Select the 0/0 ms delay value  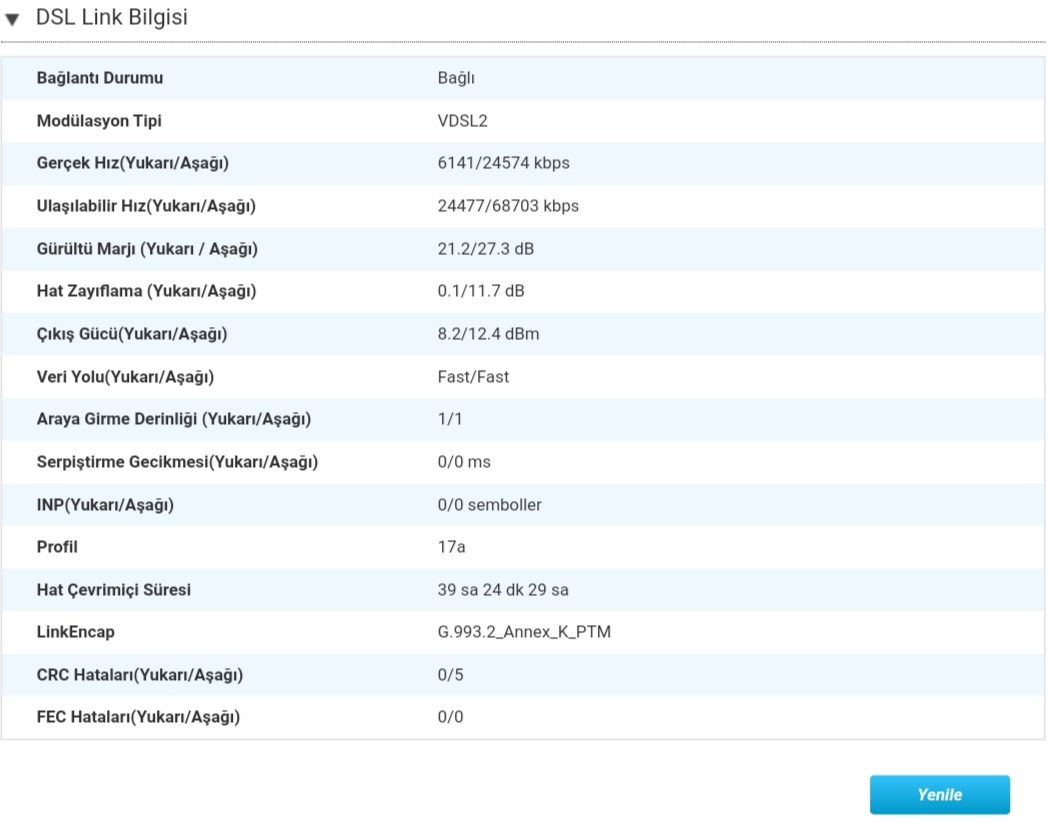(x=464, y=462)
